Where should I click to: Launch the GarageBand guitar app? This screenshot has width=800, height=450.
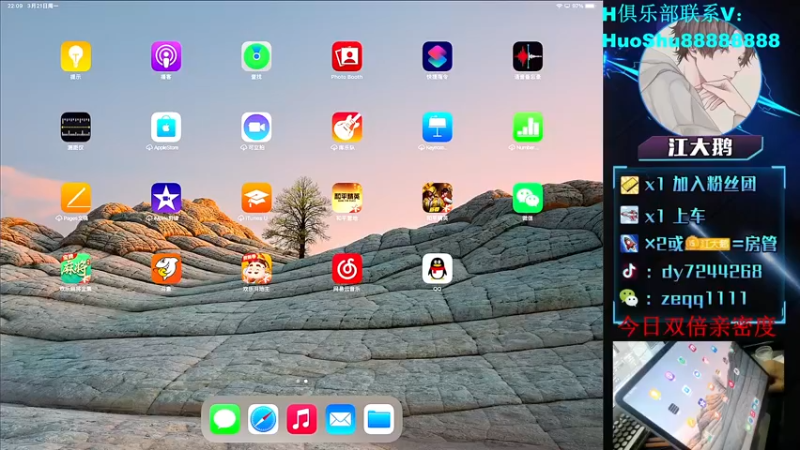pos(347,127)
